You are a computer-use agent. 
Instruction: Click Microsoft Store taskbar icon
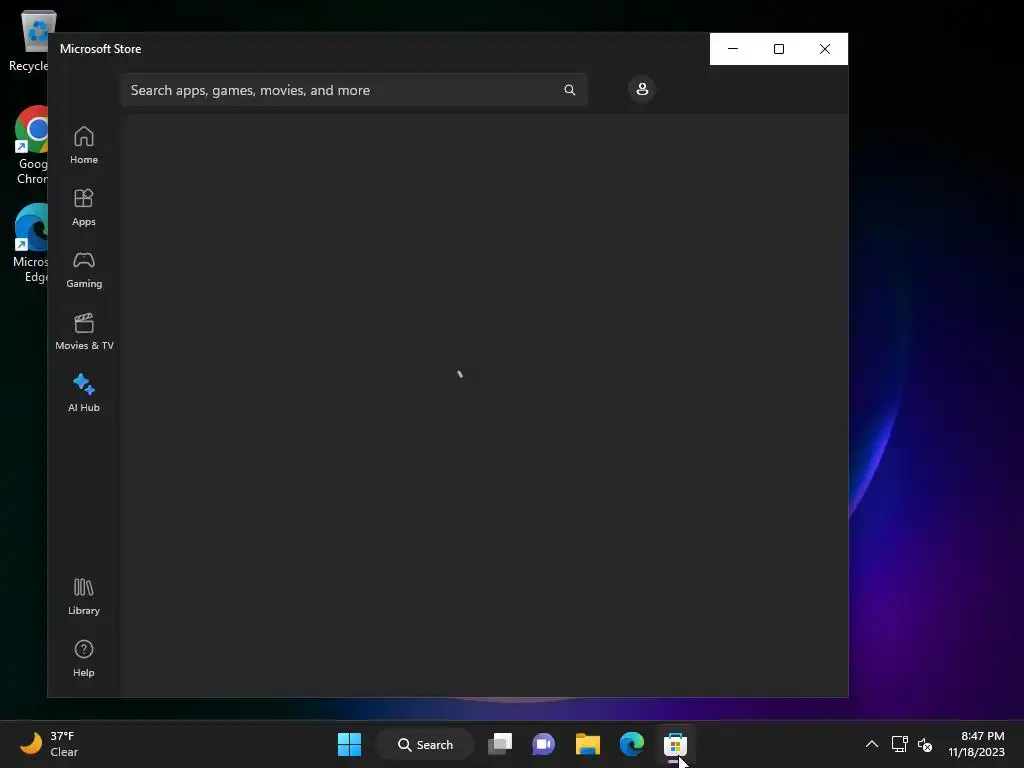tap(675, 744)
